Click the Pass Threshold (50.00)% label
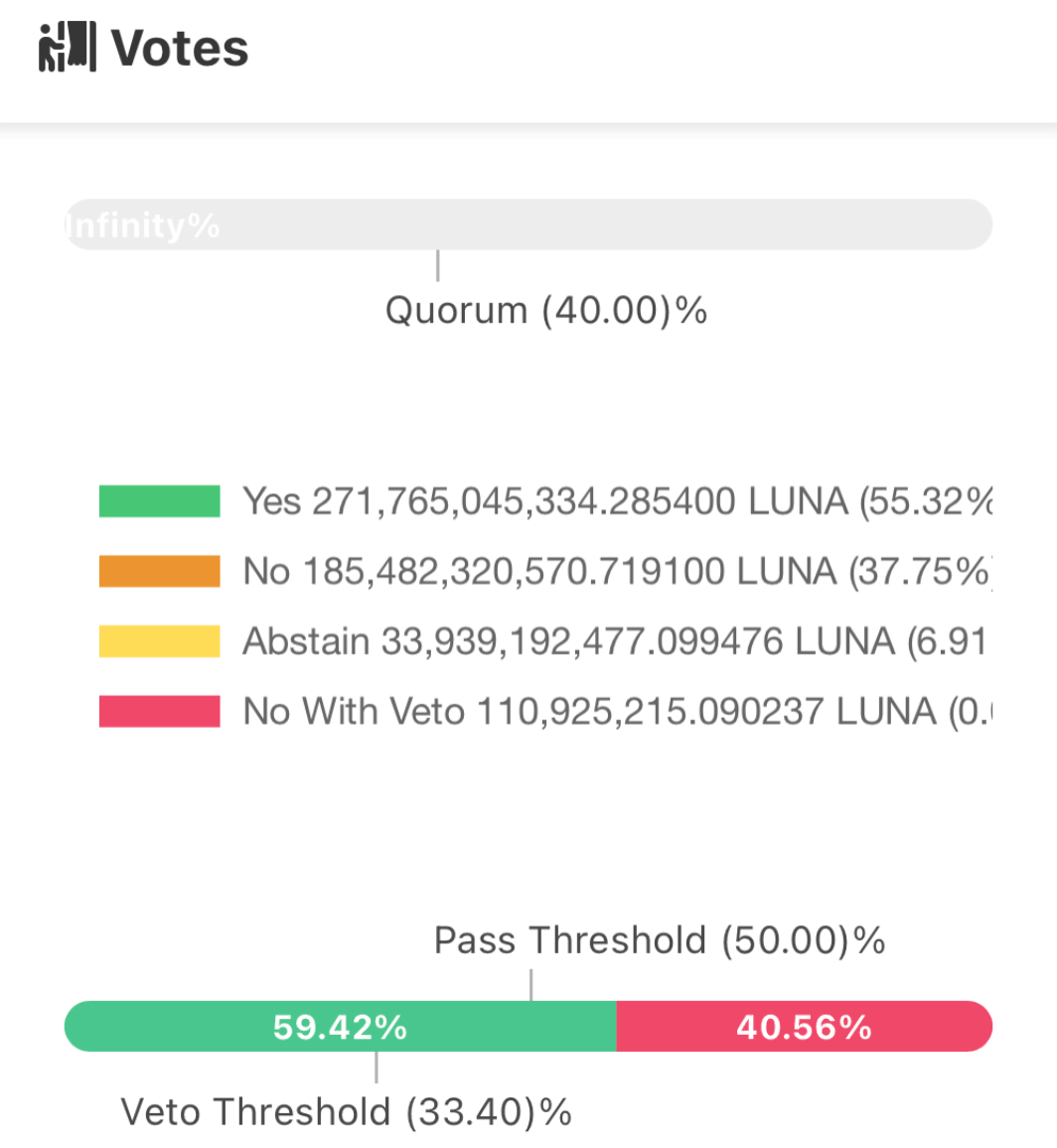The width and height of the screenshot is (1057, 1148). pos(662,940)
